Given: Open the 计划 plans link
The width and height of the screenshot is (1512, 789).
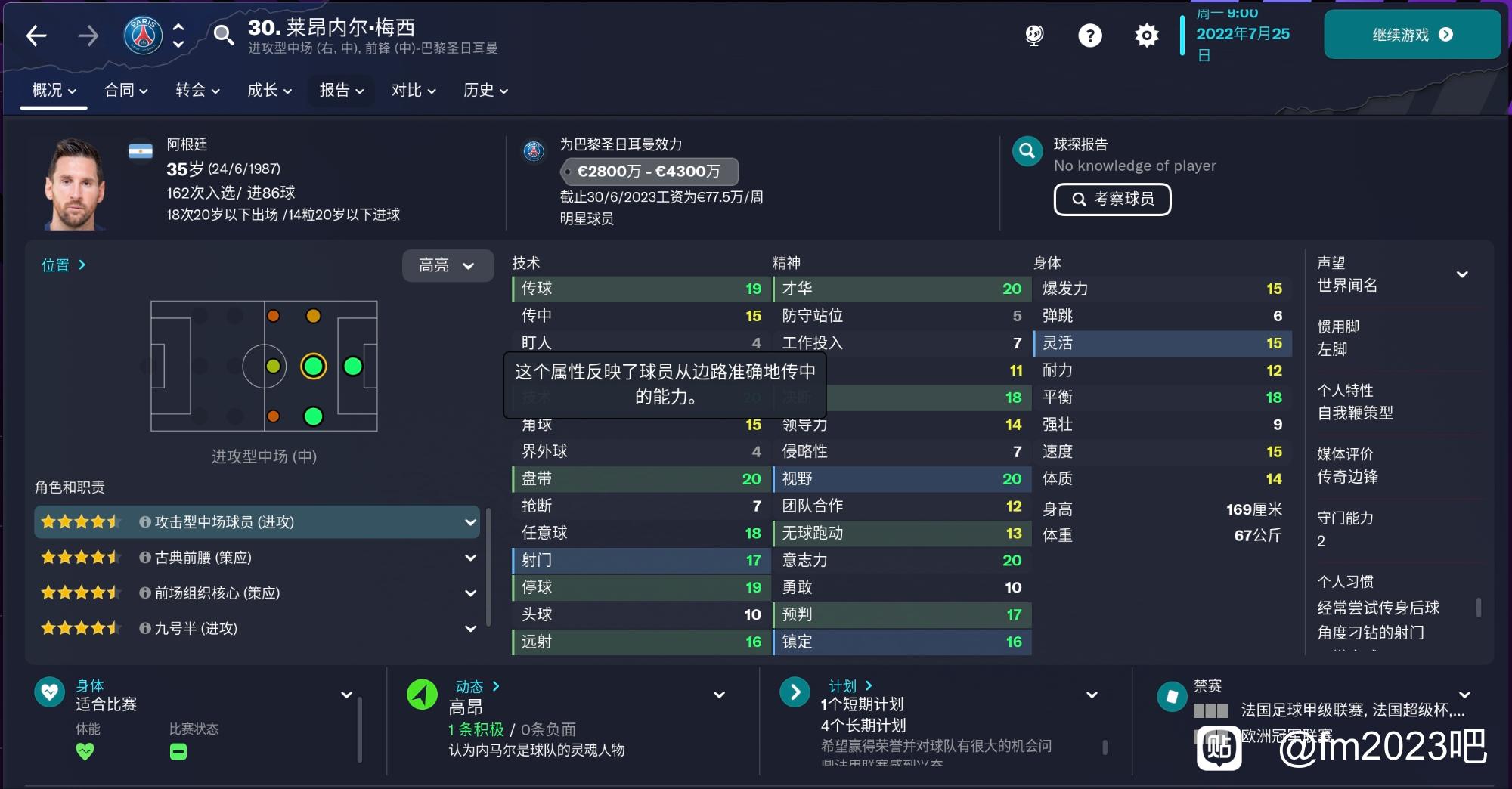Looking at the screenshot, I should tap(850, 686).
